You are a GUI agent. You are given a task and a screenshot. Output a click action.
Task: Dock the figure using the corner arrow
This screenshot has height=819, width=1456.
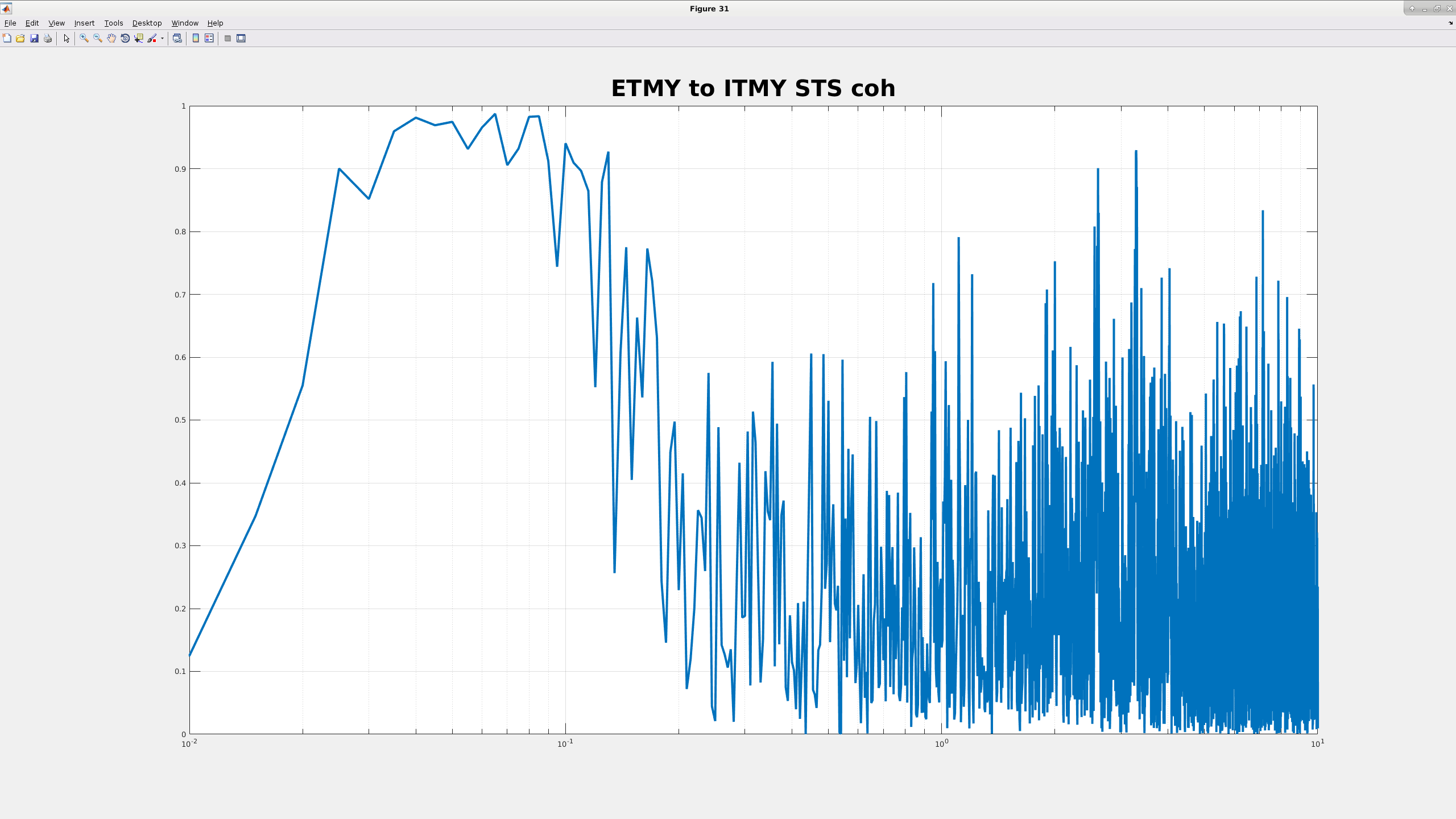(1450, 23)
